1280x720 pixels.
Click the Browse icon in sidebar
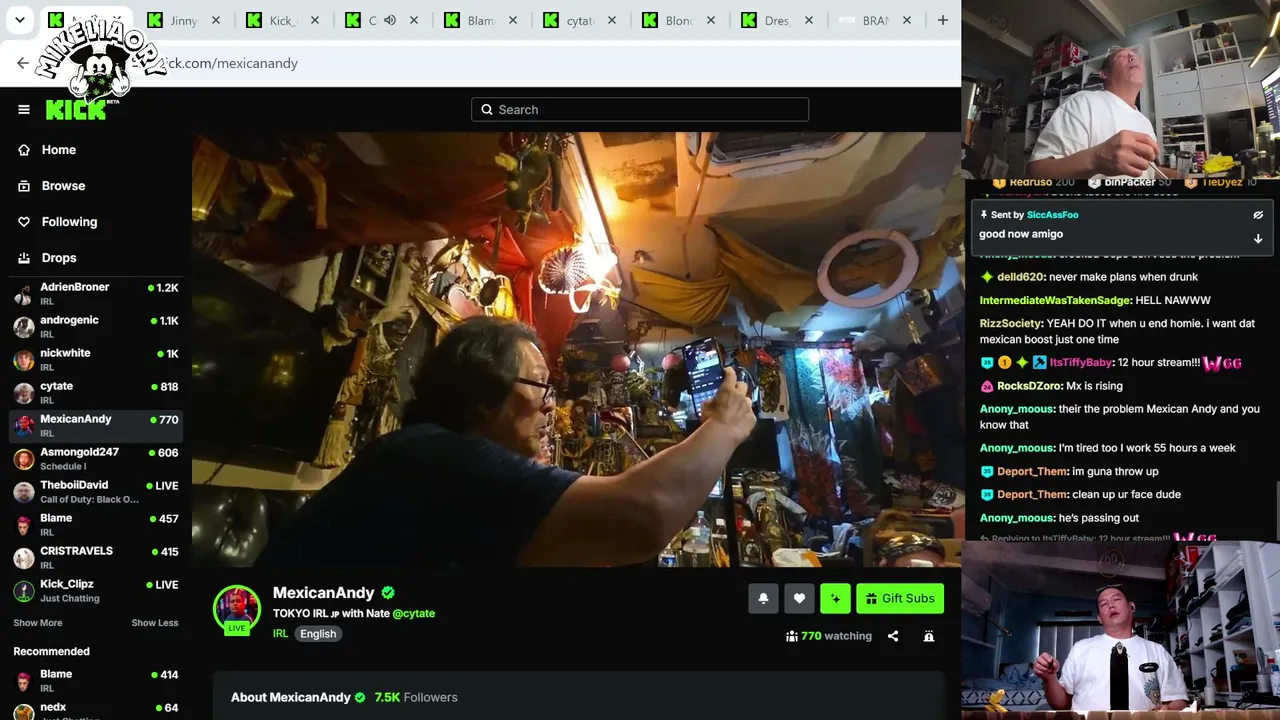pos(24,186)
